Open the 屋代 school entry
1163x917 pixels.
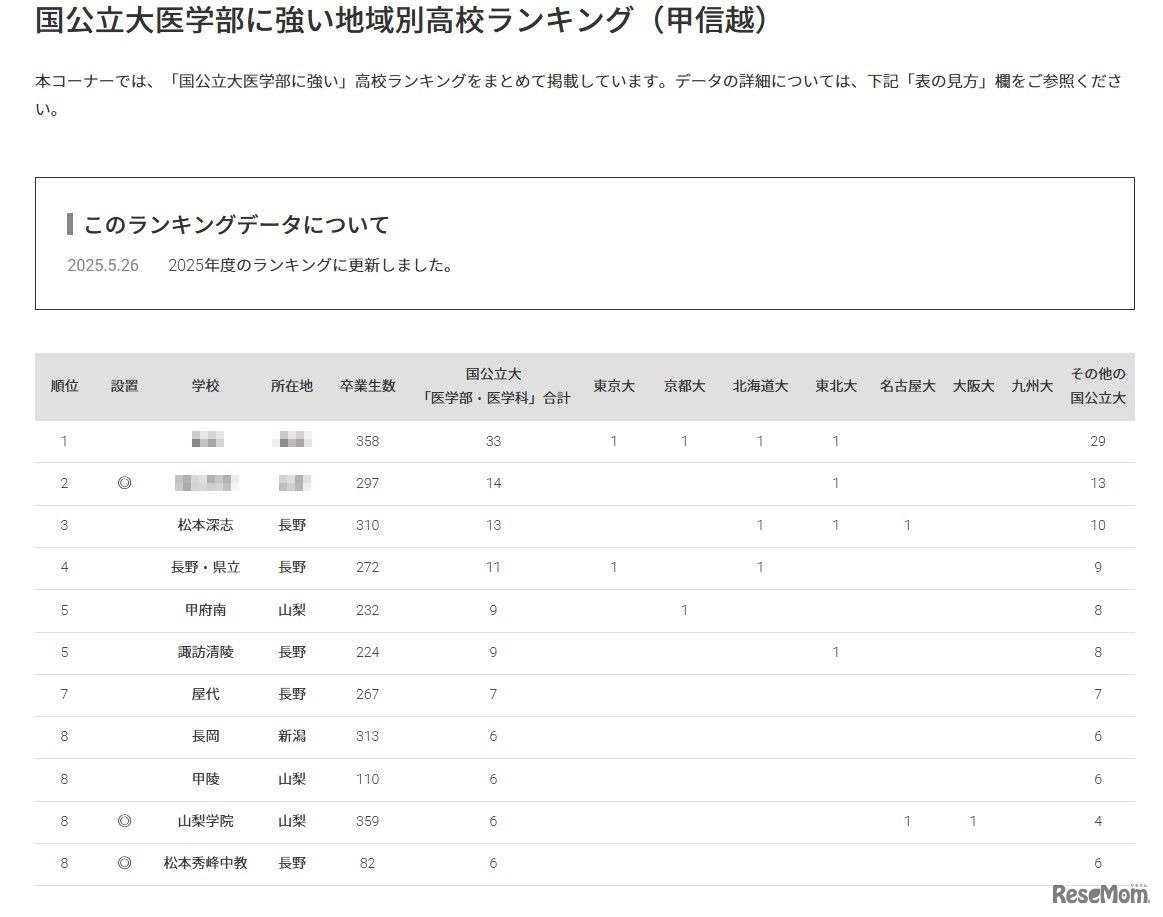(207, 694)
